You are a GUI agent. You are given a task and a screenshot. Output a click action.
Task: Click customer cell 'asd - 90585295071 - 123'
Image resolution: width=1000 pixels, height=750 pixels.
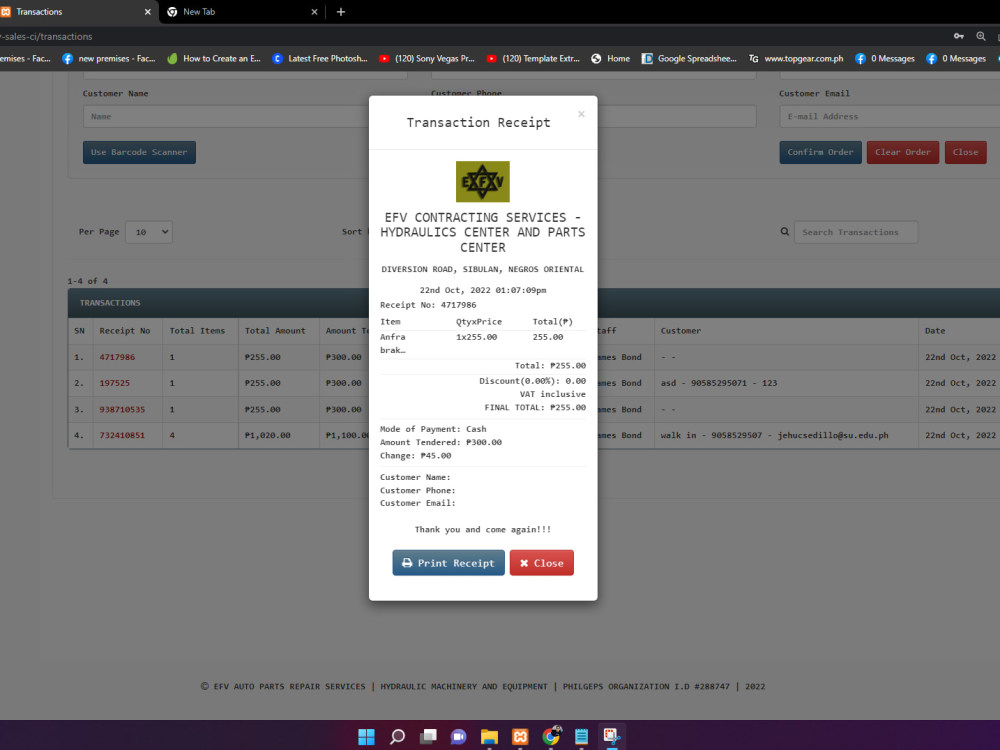coord(719,383)
